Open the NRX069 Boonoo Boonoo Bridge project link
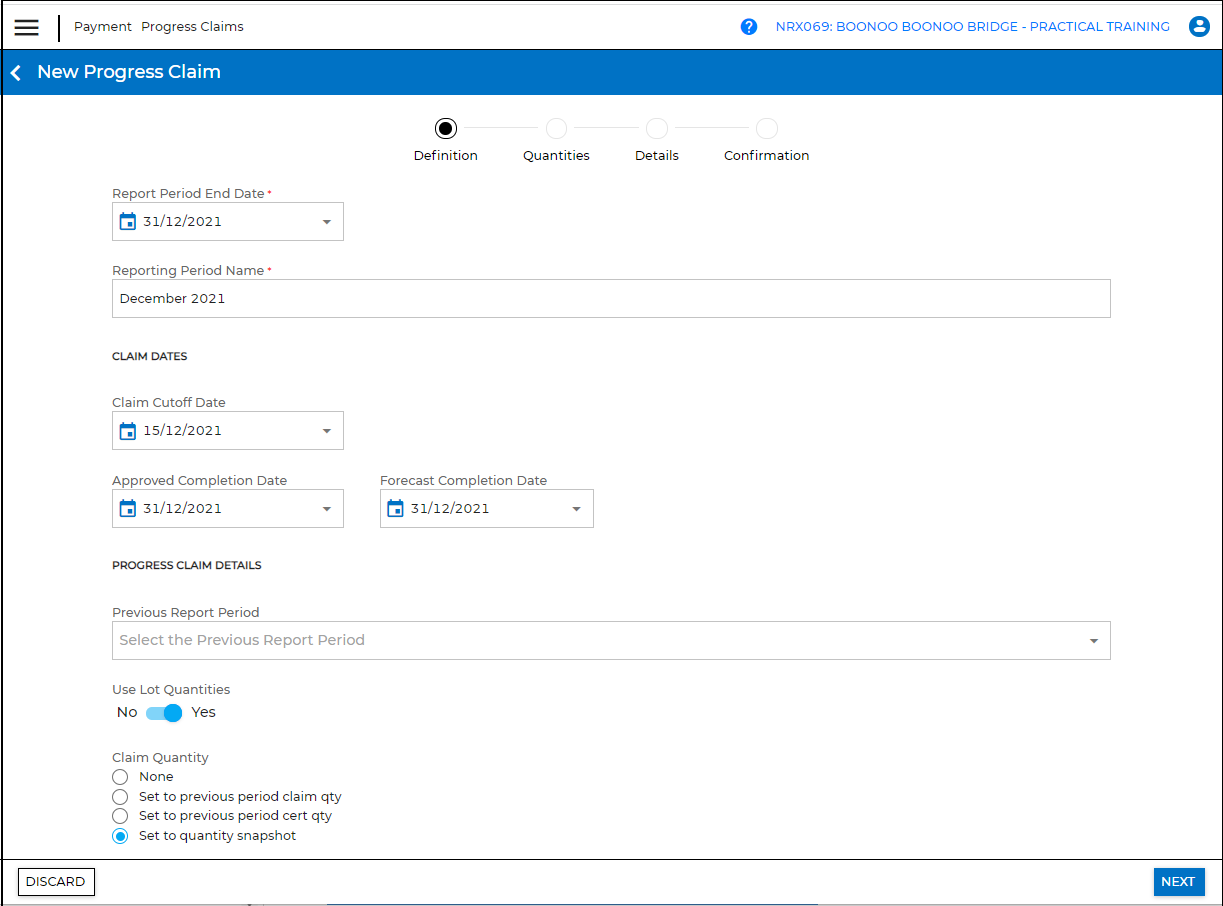This screenshot has width=1223, height=906. [973, 27]
